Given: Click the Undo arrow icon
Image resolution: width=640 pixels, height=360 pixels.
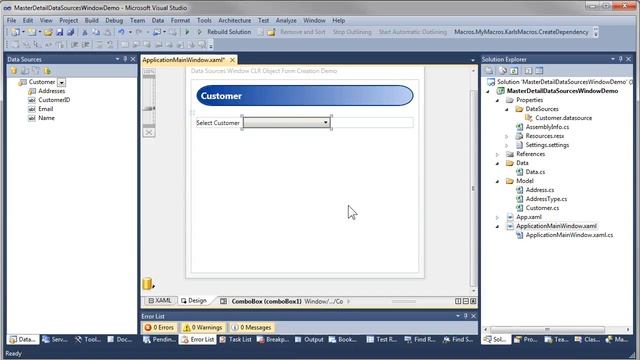Looking at the screenshot, I should [x=121, y=32].
